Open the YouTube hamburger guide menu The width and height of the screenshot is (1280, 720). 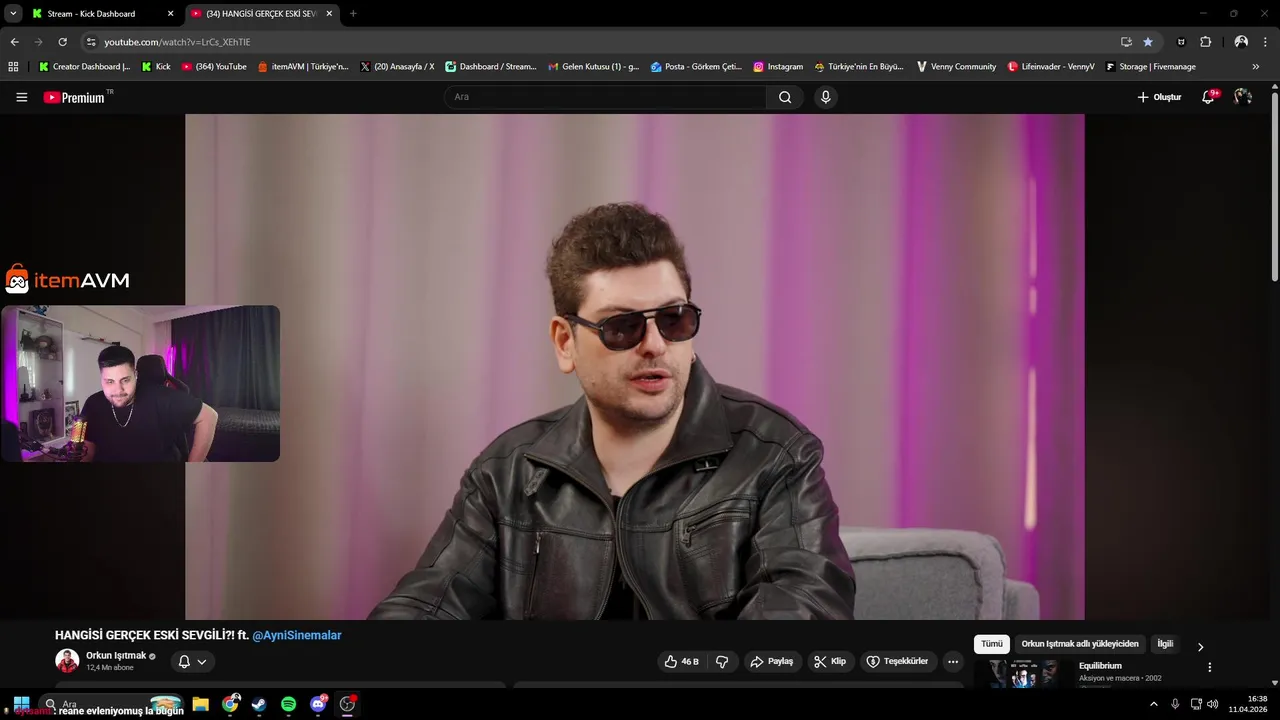pos(21,97)
